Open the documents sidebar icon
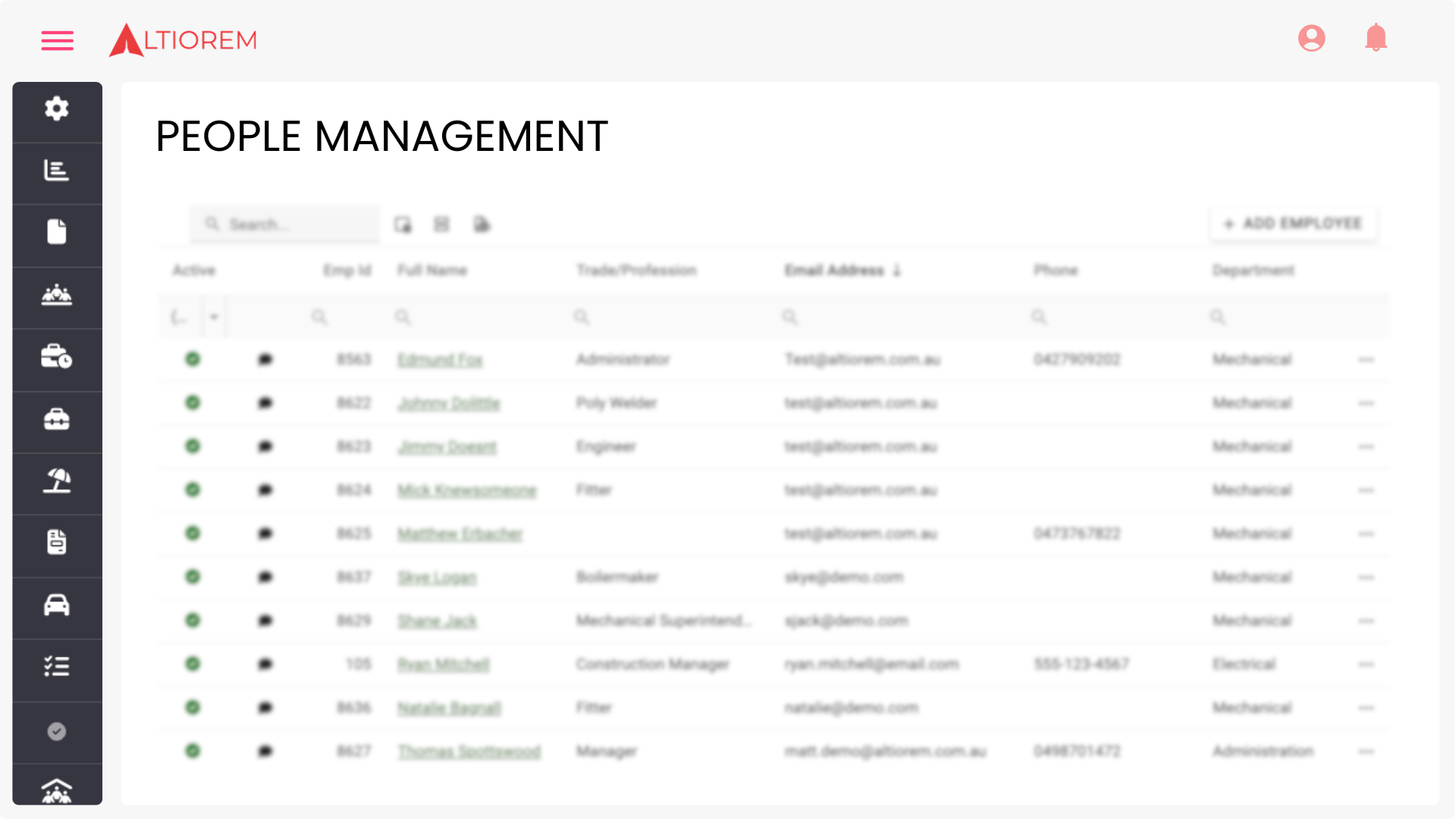 coord(57,232)
